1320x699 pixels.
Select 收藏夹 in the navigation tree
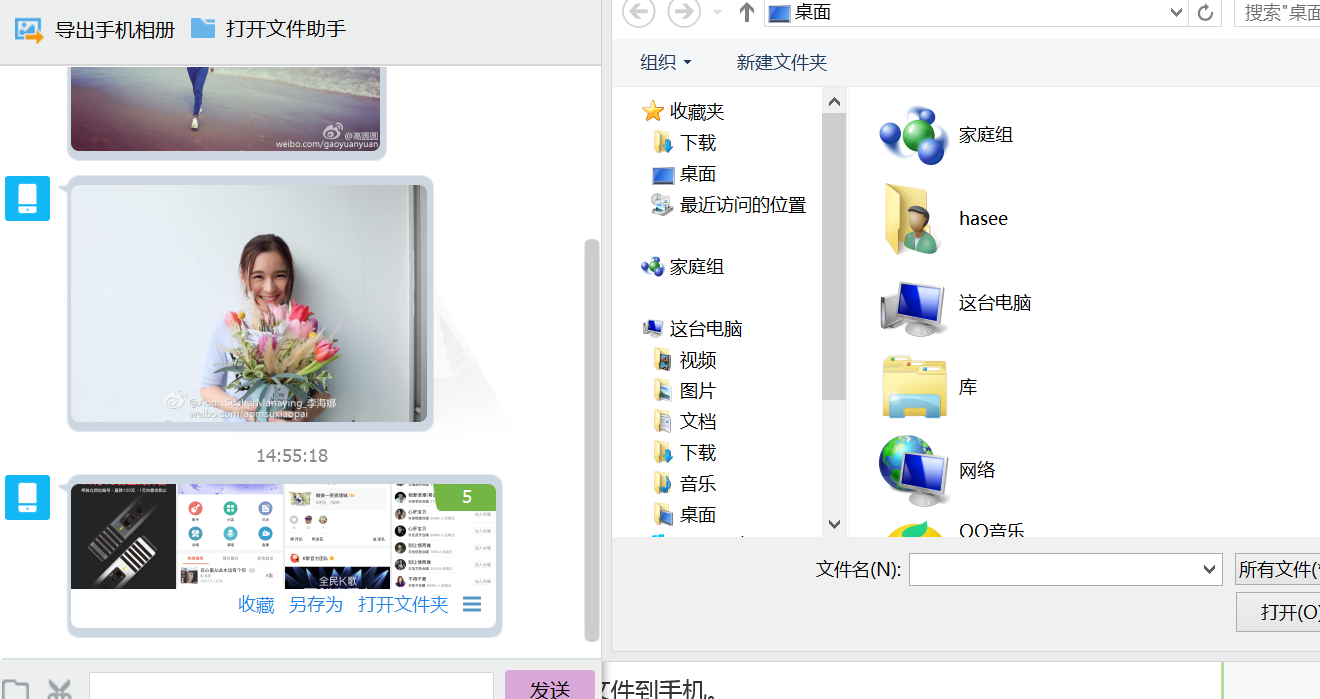(684, 112)
